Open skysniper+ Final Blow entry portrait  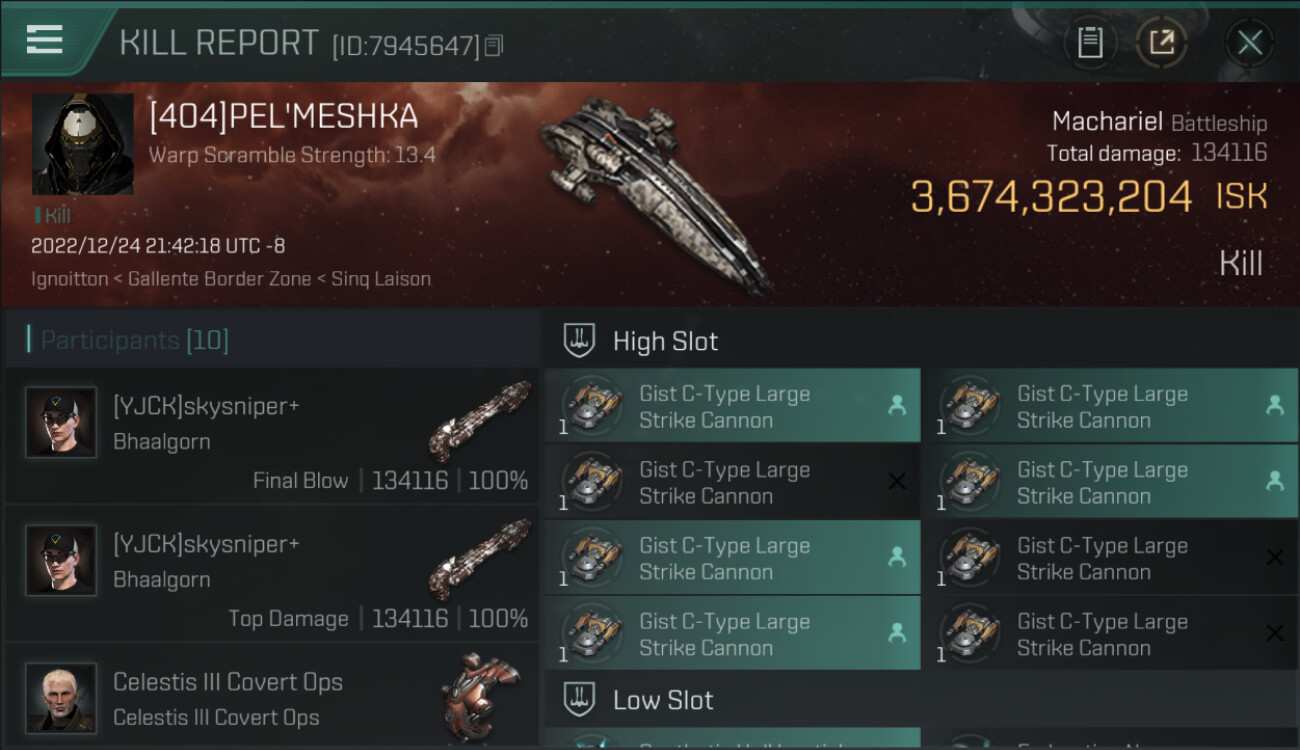pyautogui.click(x=61, y=422)
